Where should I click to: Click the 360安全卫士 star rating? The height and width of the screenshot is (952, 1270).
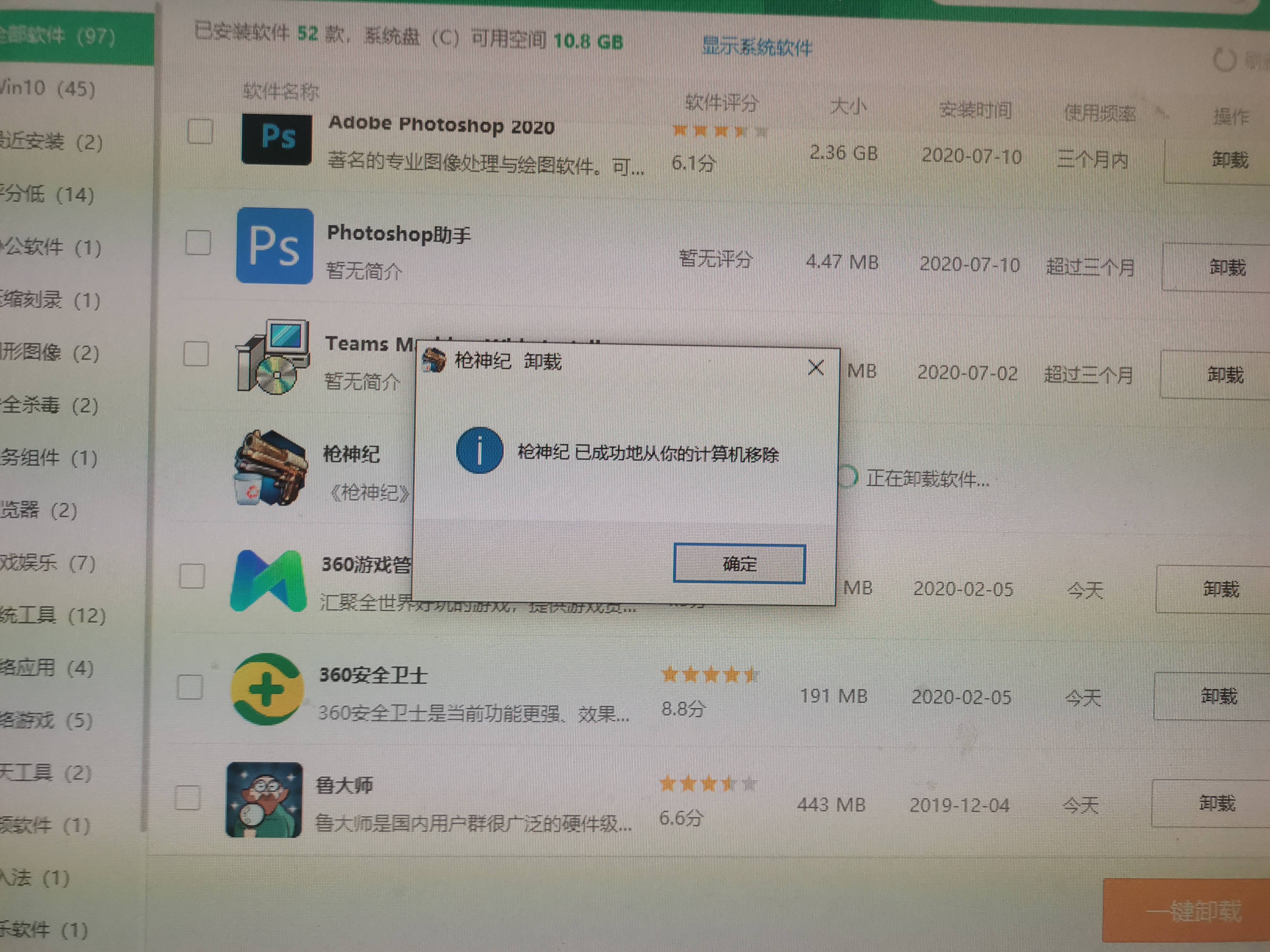click(x=710, y=675)
